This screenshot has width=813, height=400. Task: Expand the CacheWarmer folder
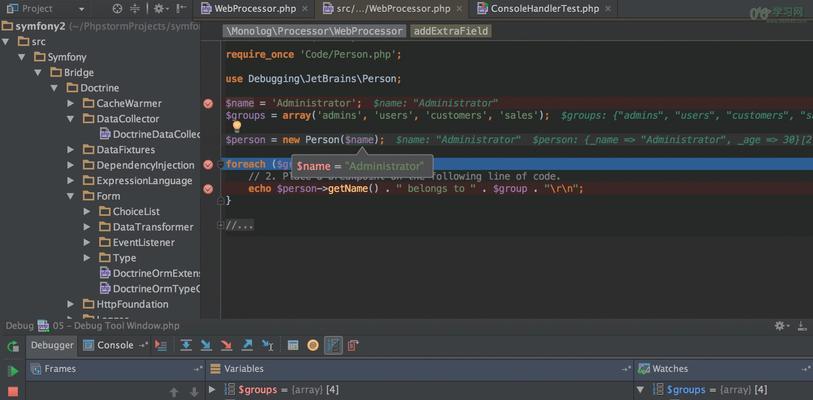click(x=71, y=103)
